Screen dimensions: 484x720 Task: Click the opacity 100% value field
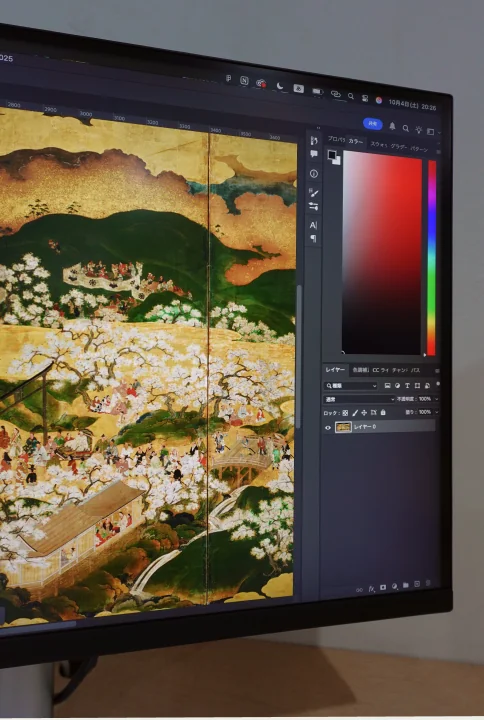(425, 399)
